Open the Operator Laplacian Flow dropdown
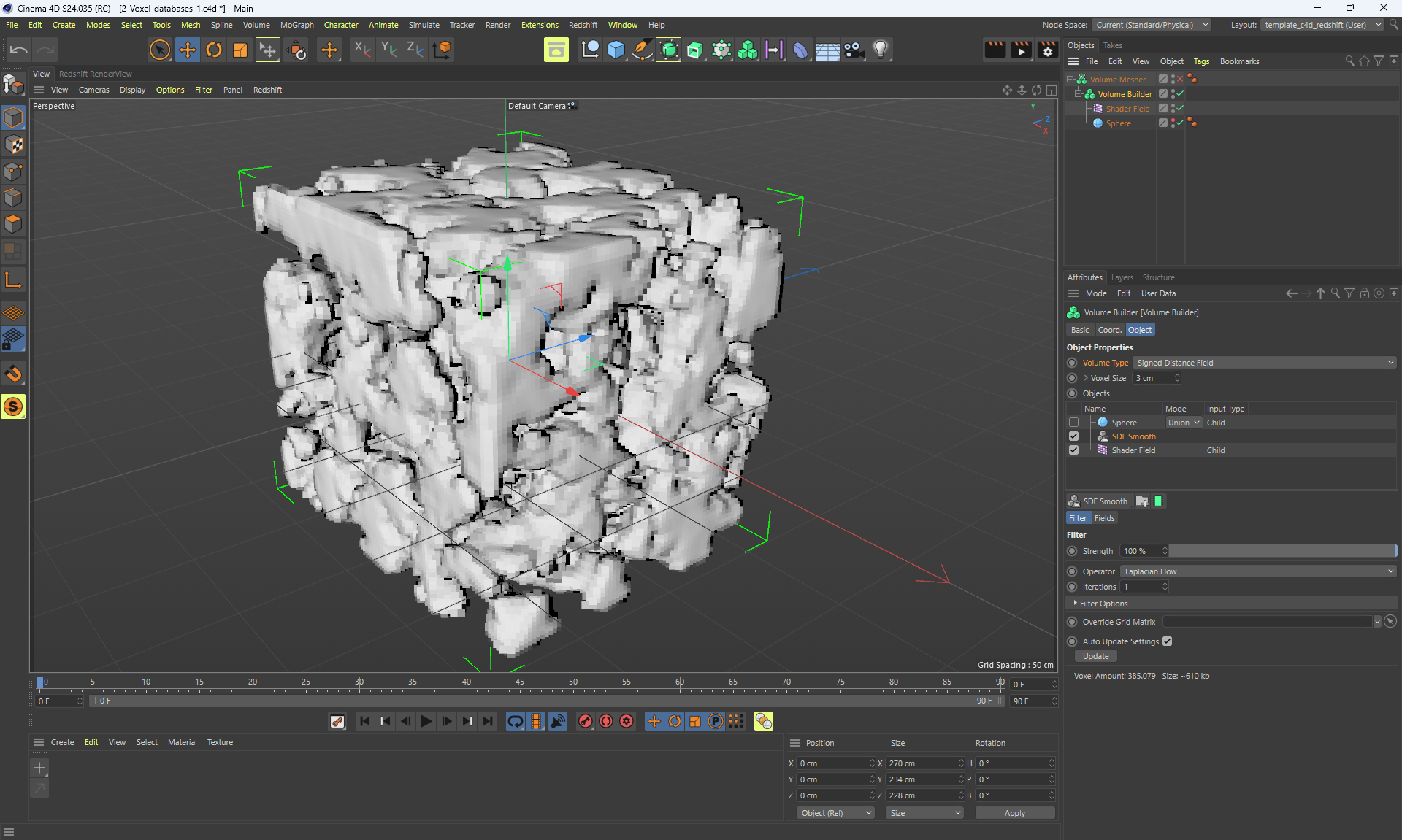The height and width of the screenshot is (840, 1402). tap(1258, 571)
